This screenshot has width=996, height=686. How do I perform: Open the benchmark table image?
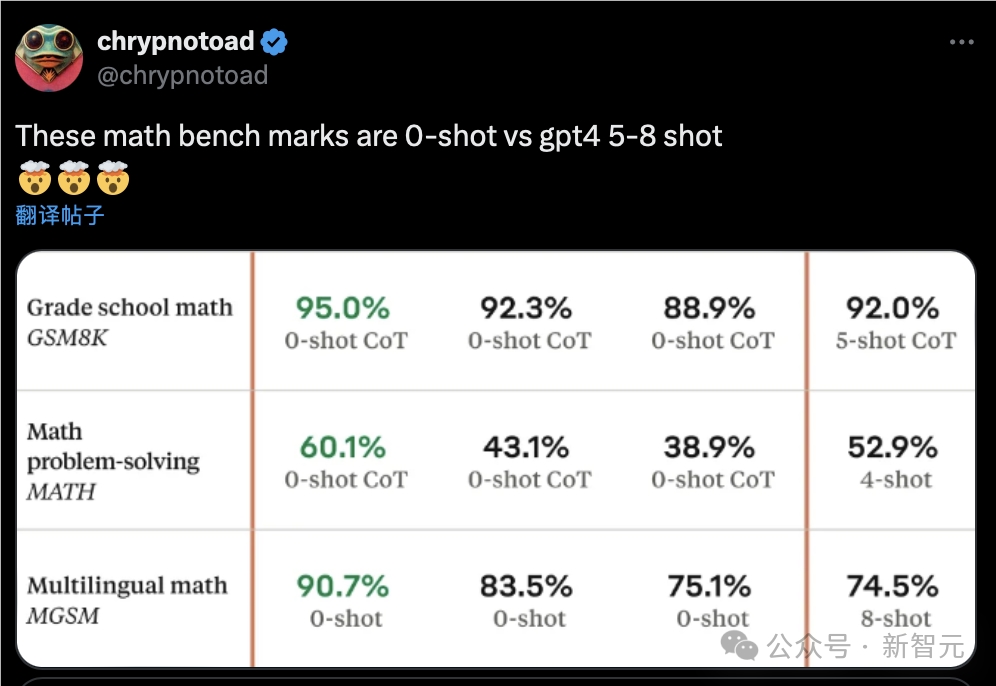click(x=495, y=459)
